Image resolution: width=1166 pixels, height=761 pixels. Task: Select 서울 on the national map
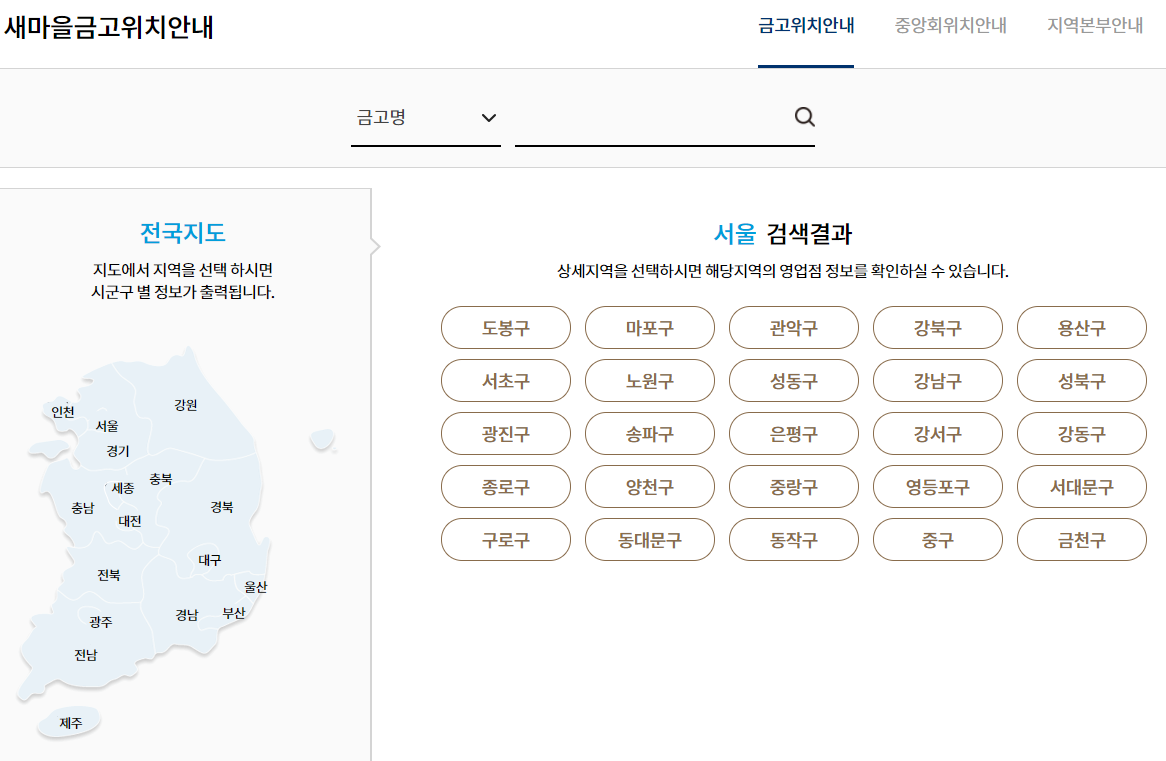[x=107, y=426]
